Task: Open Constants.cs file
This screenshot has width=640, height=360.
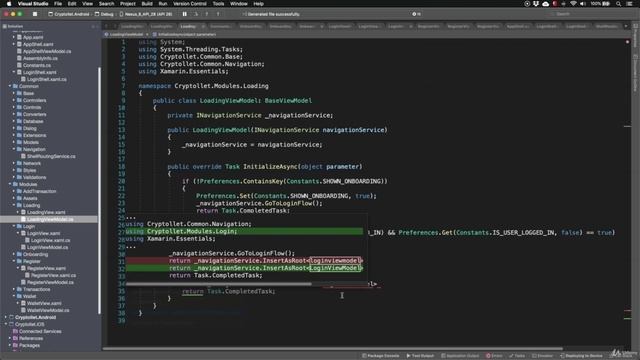Action: coord(37,65)
